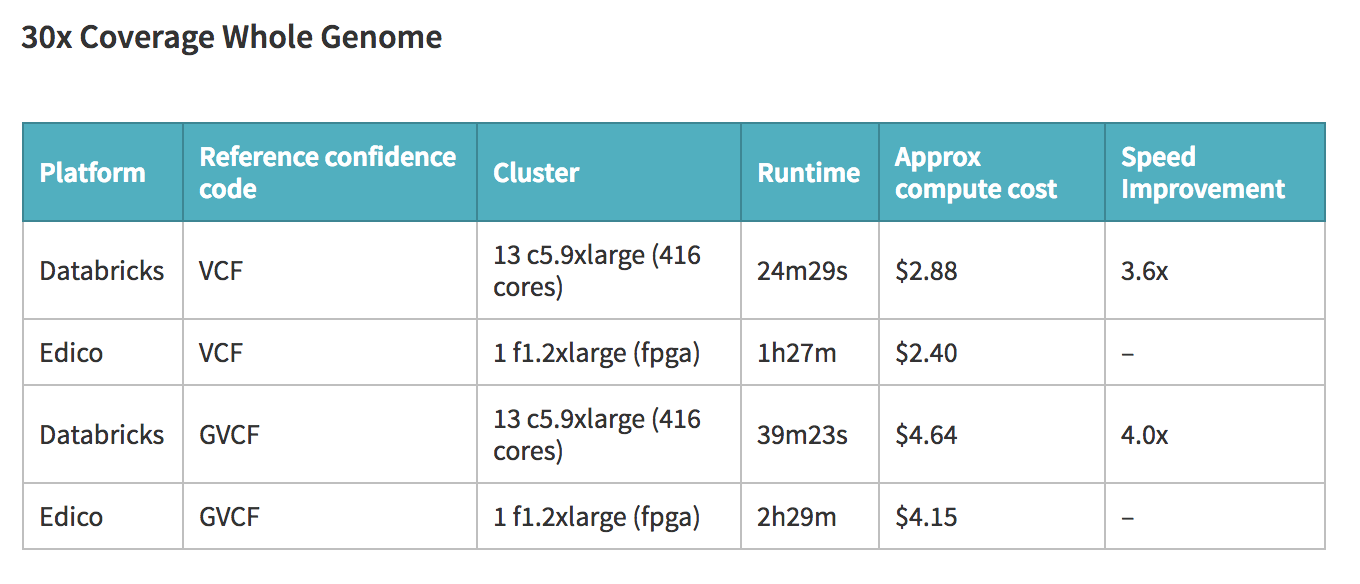Select the 39m23s runtime cell
This screenshot has width=1360, height=584.
point(803,435)
